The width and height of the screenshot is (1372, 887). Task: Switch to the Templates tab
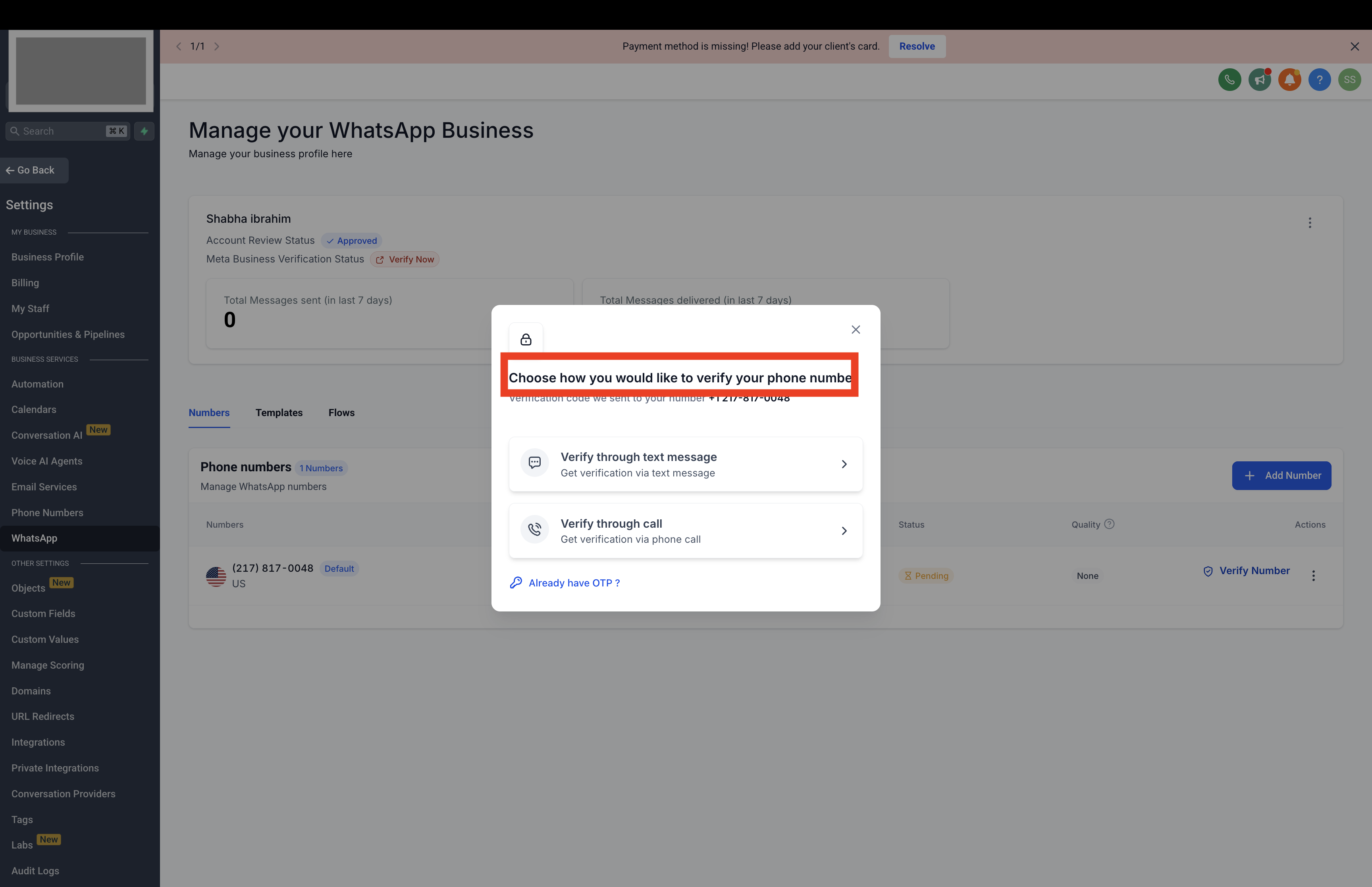click(x=279, y=413)
